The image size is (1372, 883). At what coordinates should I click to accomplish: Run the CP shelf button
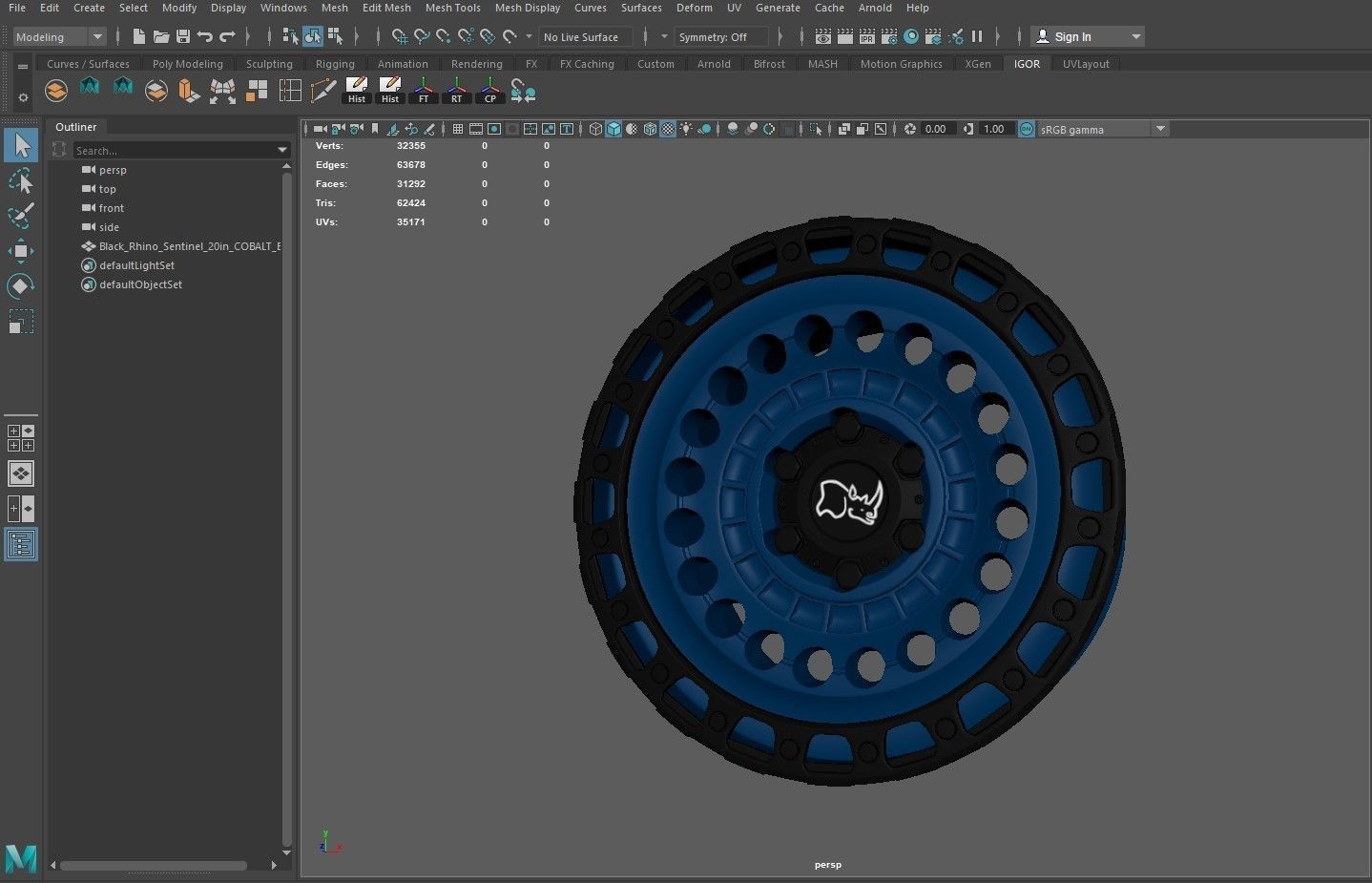click(x=490, y=91)
